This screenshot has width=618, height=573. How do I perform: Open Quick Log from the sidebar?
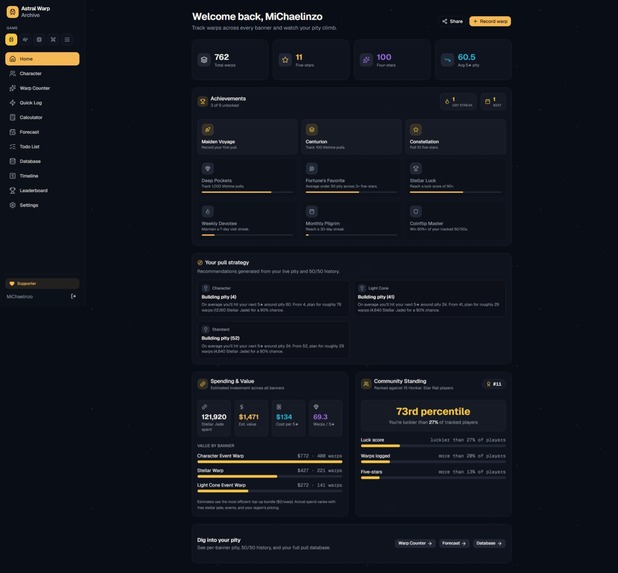pos(42,102)
